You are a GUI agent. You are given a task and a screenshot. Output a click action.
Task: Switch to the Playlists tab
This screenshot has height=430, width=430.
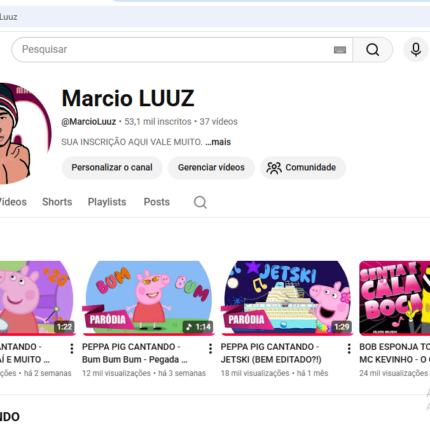[x=107, y=202]
